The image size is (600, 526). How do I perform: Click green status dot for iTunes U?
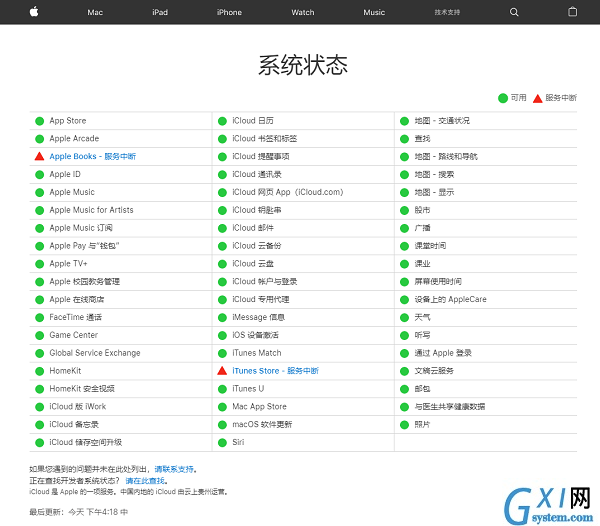tap(222, 389)
